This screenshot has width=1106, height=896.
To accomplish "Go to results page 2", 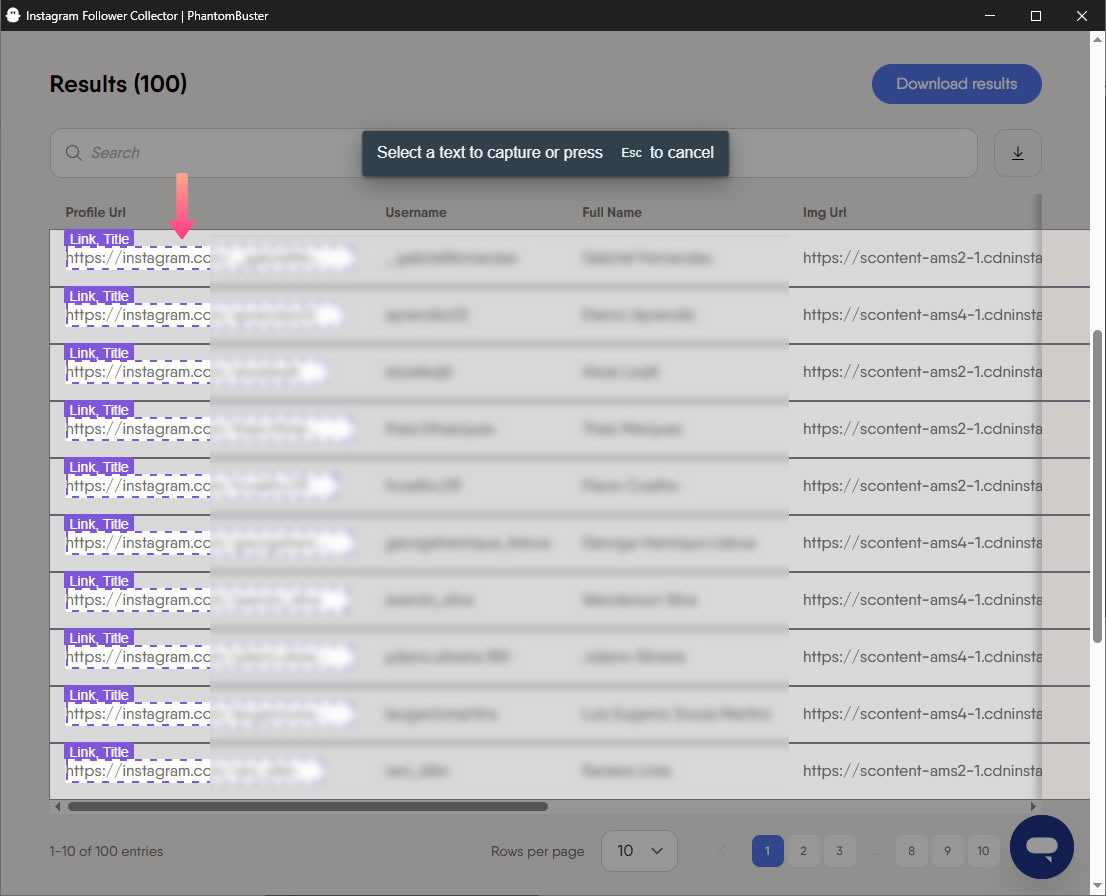I will pyautogui.click(x=803, y=851).
